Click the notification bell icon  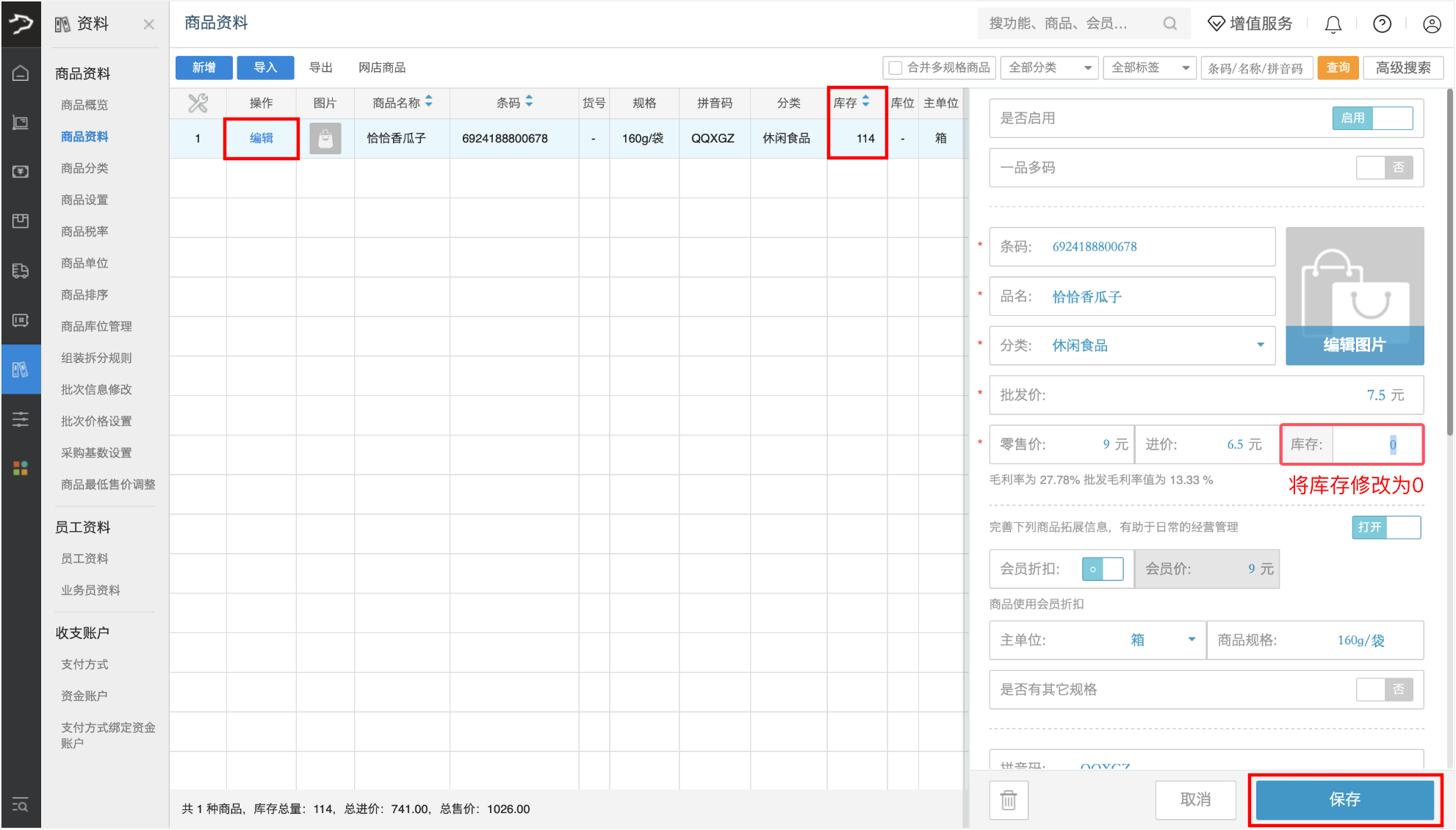click(1333, 24)
